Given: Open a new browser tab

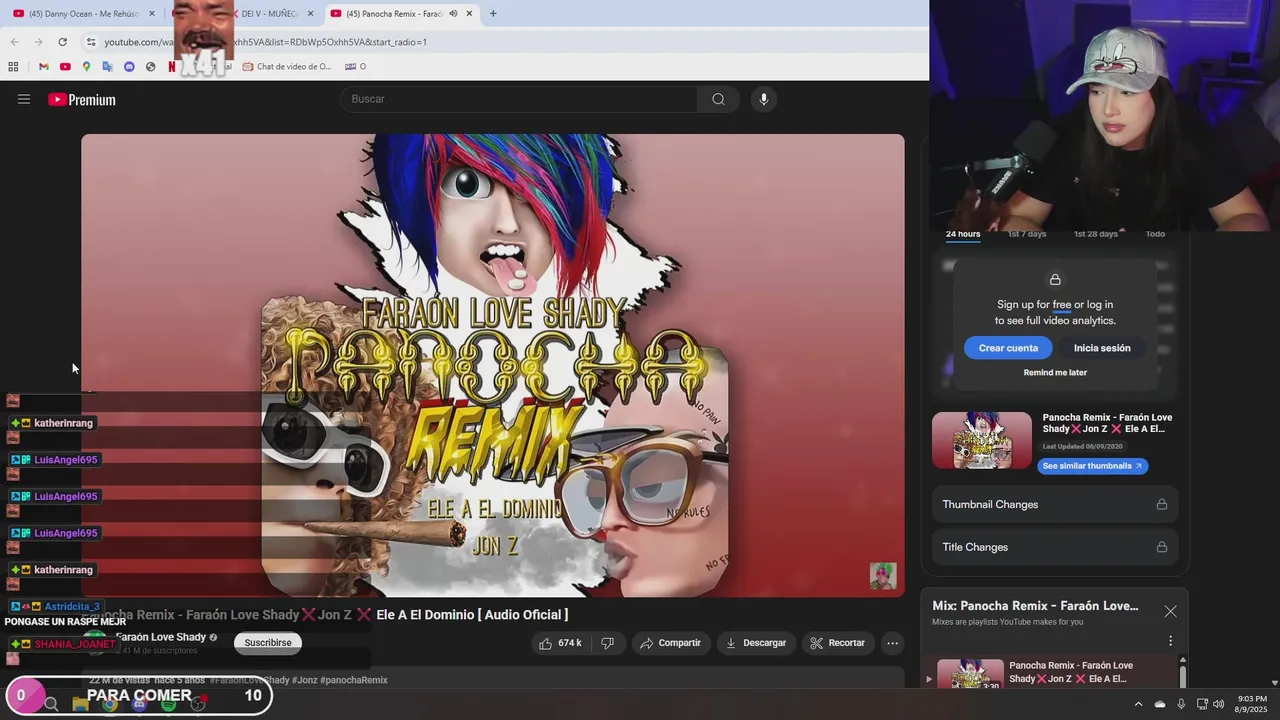Looking at the screenshot, I should 492,14.
